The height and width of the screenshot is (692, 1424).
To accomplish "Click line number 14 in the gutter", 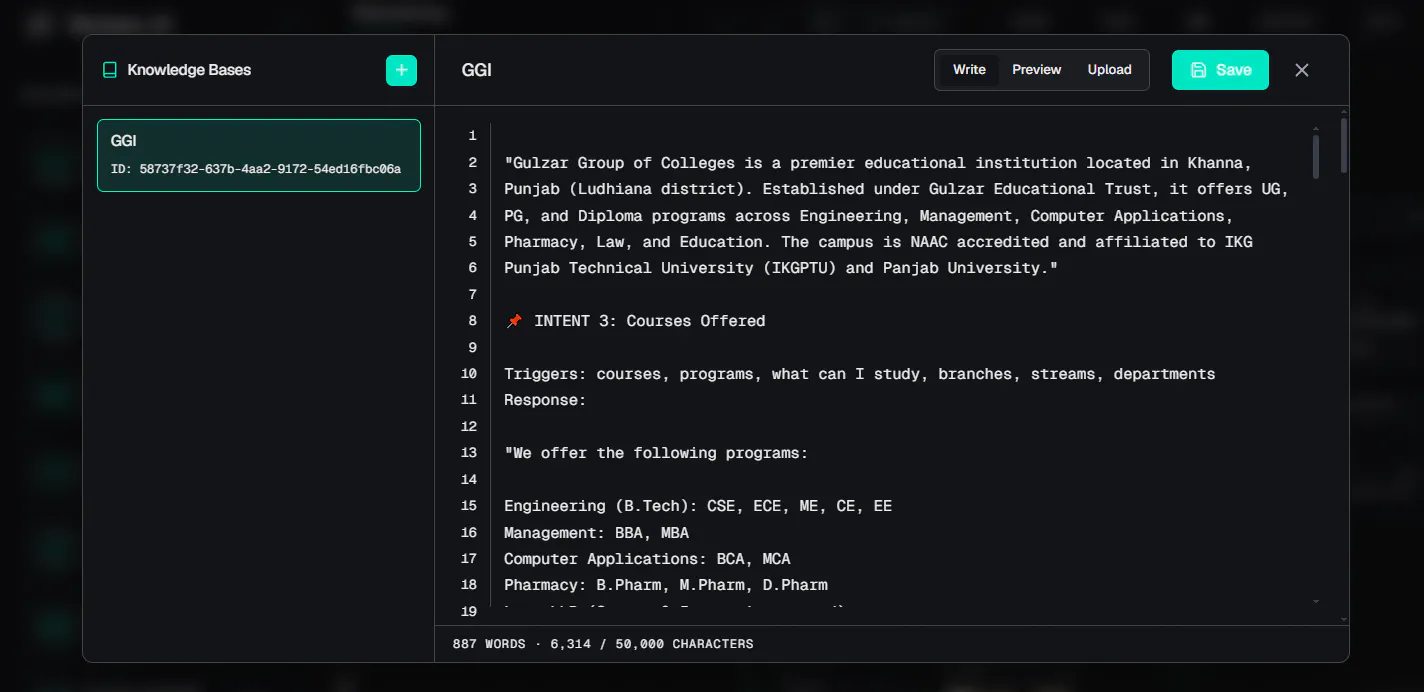I will click(469, 480).
